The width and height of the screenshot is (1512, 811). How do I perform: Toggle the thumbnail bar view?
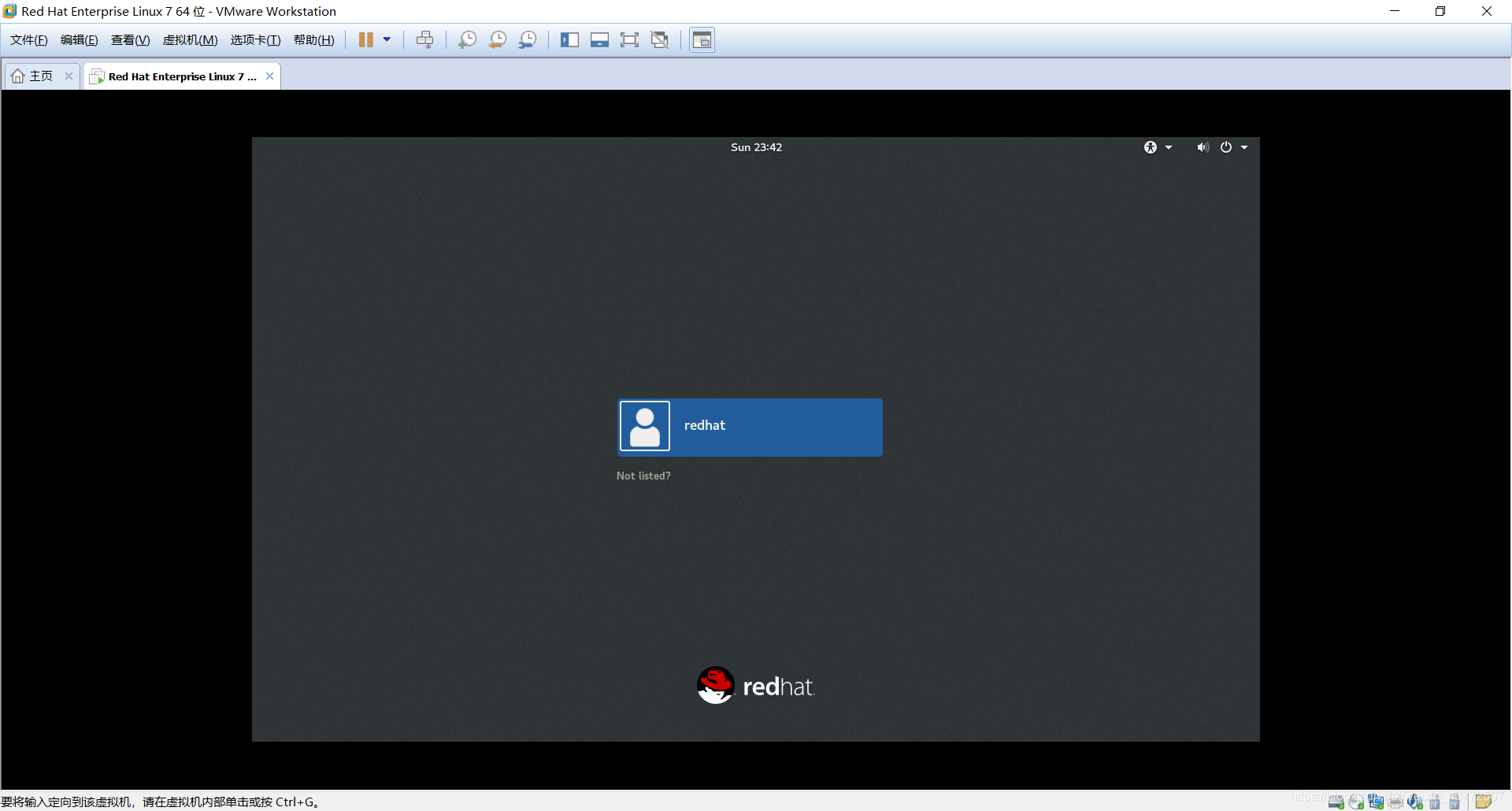(599, 40)
